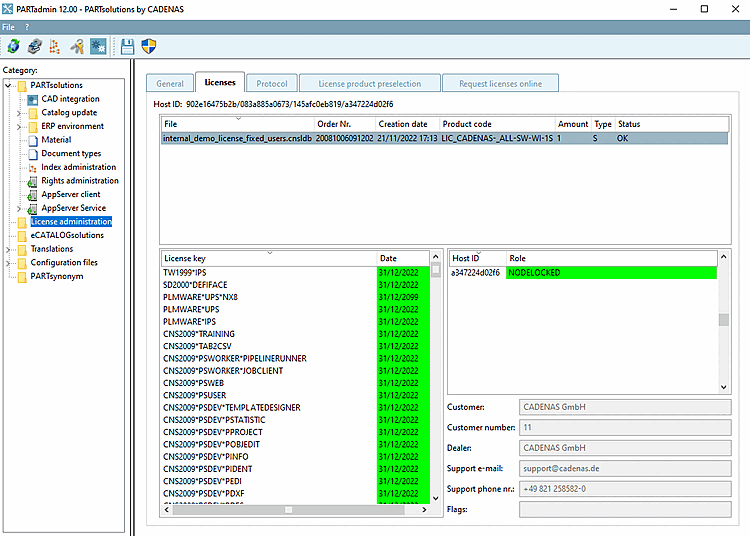Click the orange tree structure toolbar icon
Viewport: 750px width, 536px height.
click(55, 46)
